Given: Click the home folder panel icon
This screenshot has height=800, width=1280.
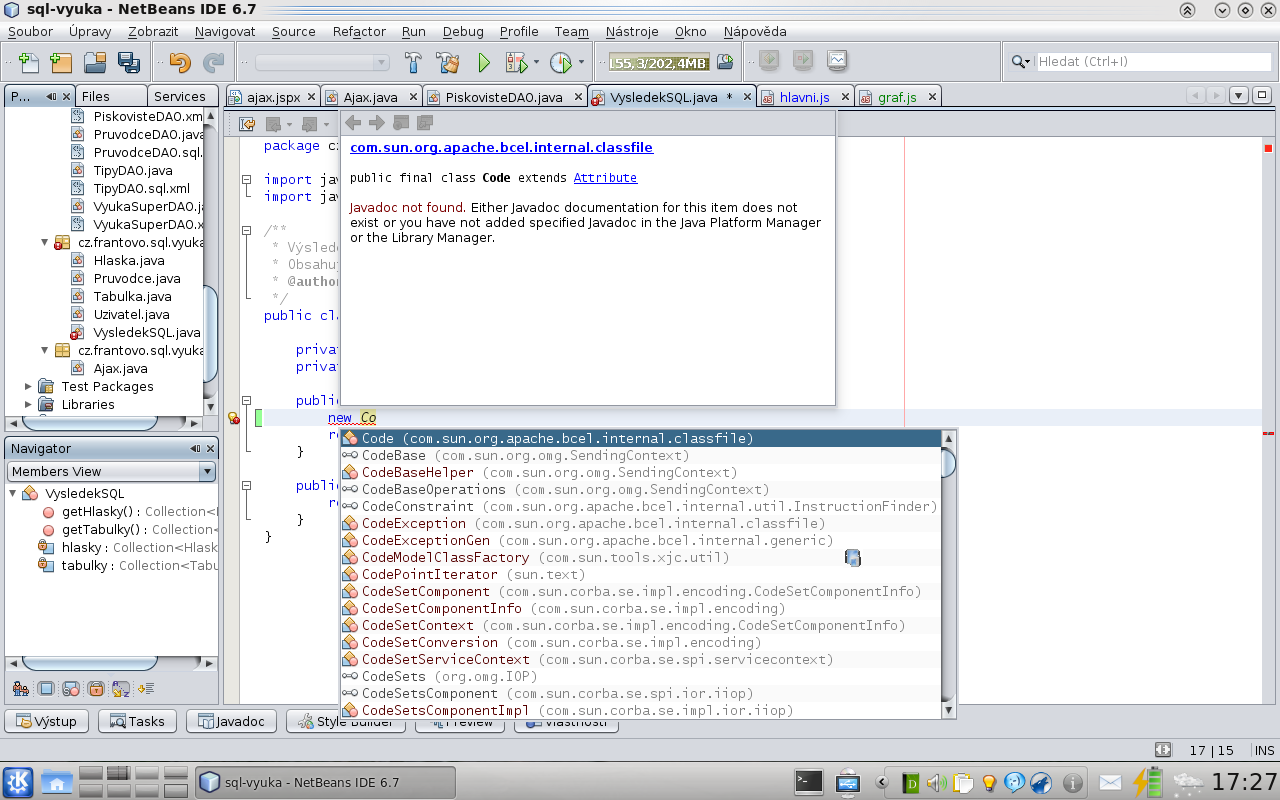Looking at the screenshot, I should 57,782.
